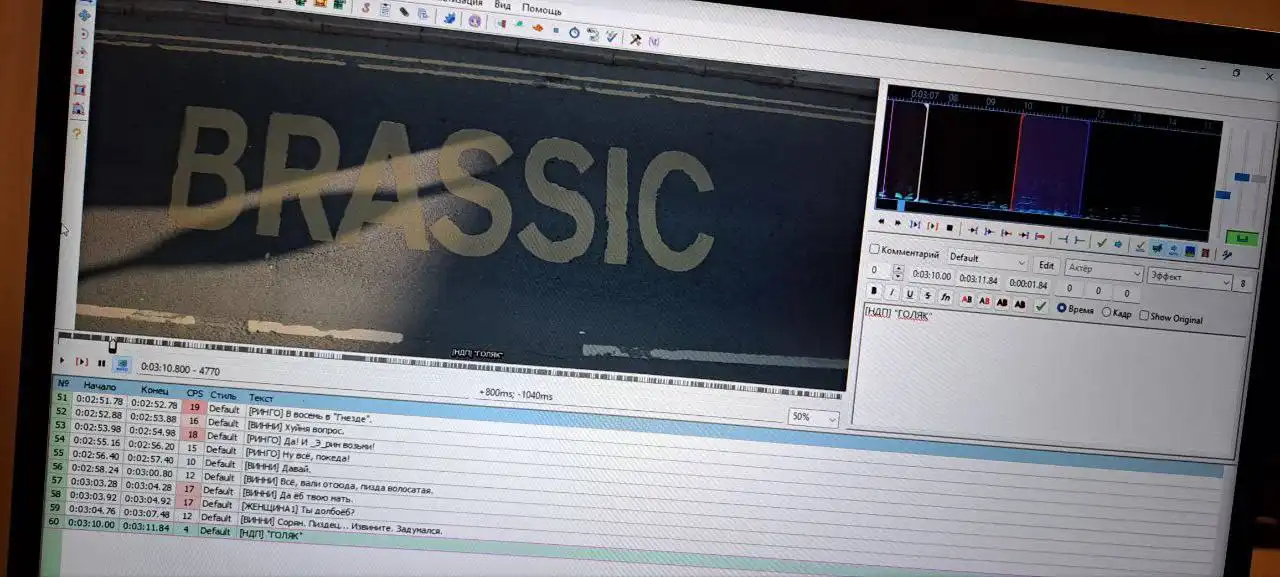Select the Кадр radio button
The width and height of the screenshot is (1280, 577).
click(x=1116, y=312)
